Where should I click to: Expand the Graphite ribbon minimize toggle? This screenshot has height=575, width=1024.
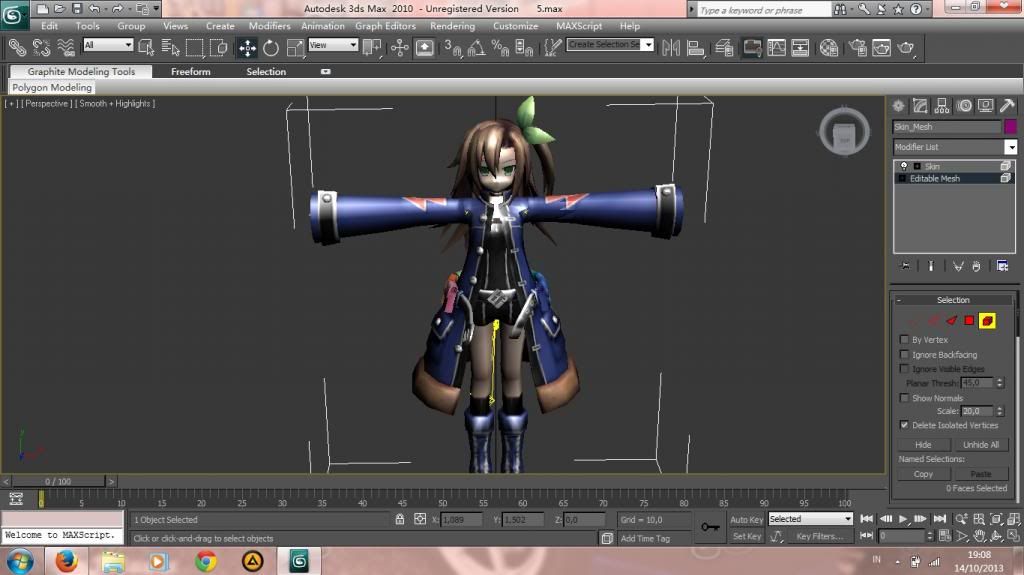click(325, 71)
